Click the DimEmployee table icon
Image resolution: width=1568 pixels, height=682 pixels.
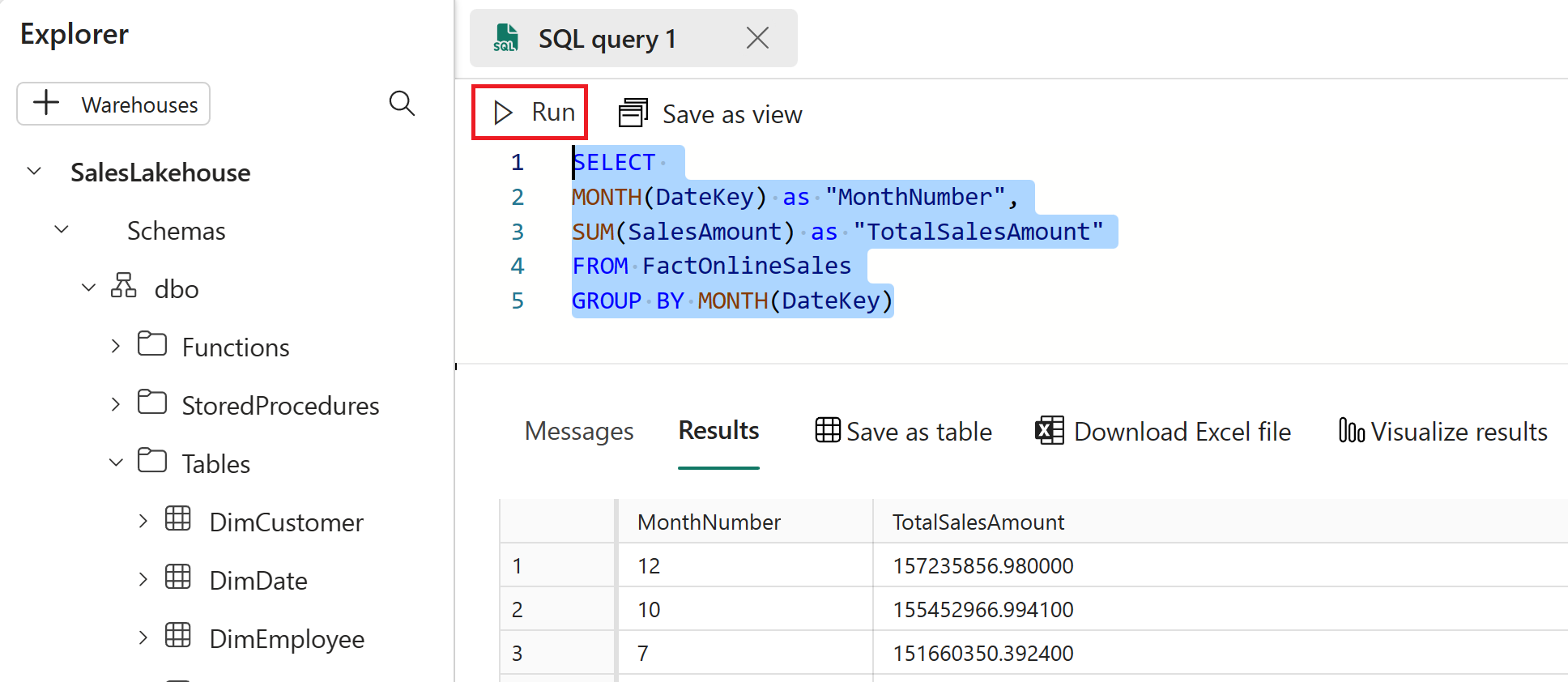pos(178,636)
